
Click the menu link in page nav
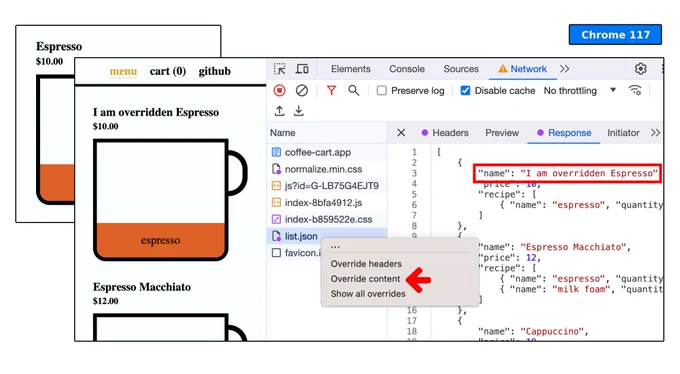pyautogui.click(x=123, y=71)
